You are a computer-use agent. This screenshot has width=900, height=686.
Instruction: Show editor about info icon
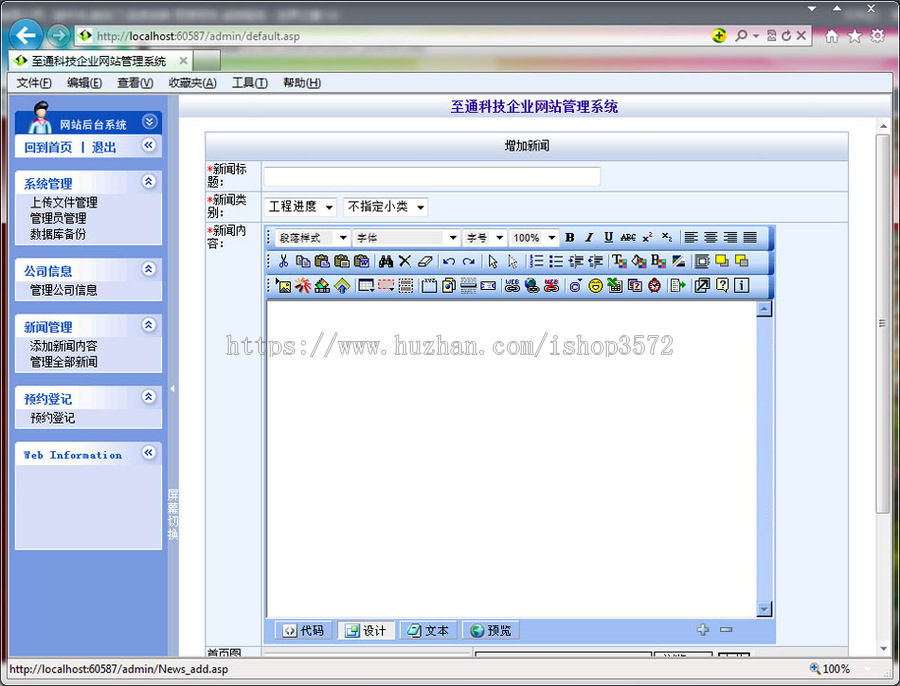click(742, 285)
